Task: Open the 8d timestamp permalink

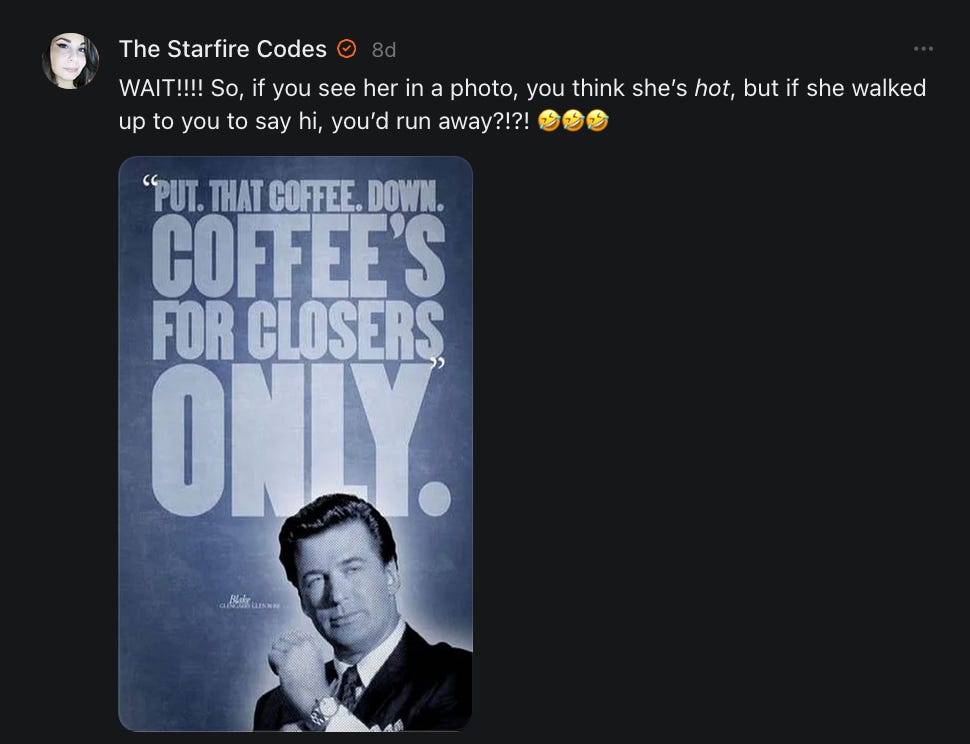Action: coord(384,49)
